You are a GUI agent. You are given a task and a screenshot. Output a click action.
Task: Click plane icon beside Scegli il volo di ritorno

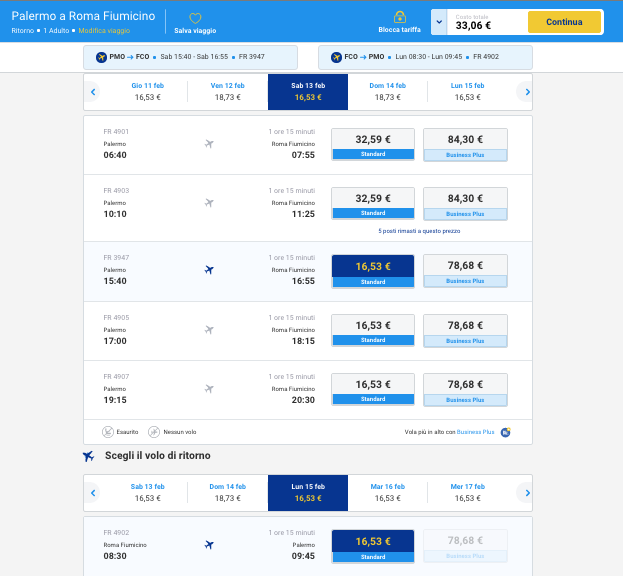click(89, 456)
